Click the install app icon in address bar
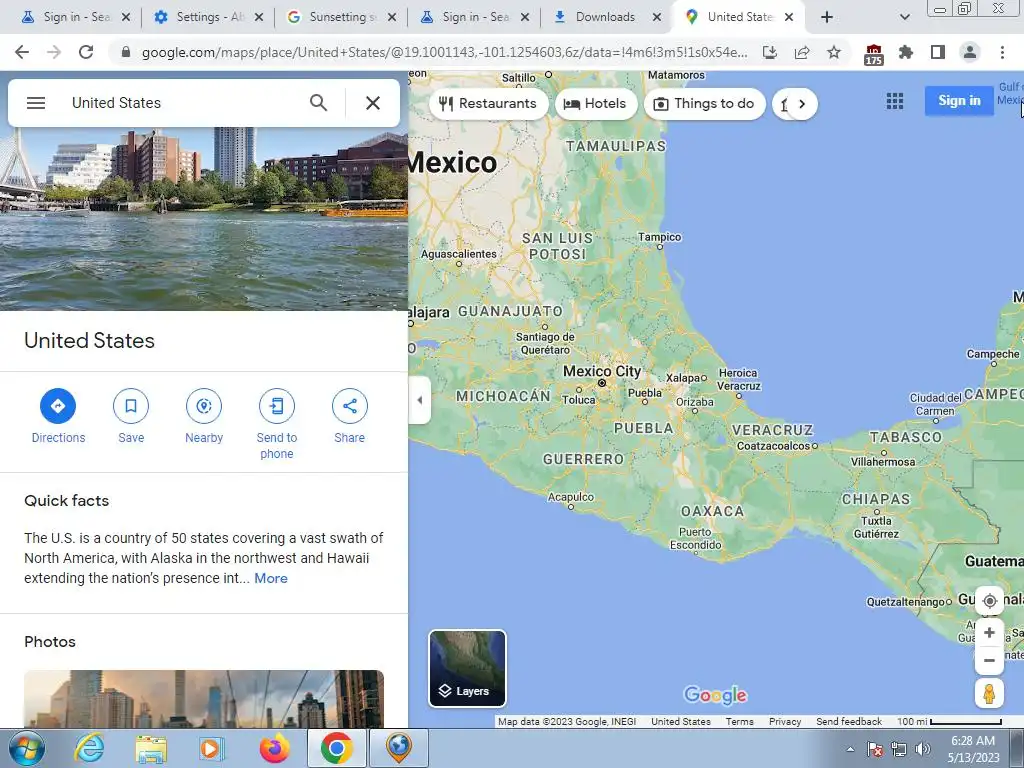 pos(770,52)
